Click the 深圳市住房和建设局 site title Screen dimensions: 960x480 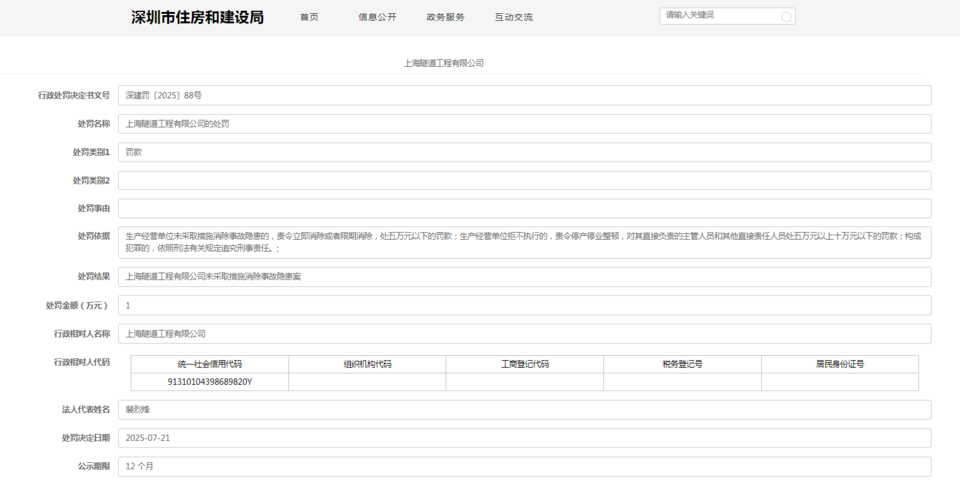197,17
